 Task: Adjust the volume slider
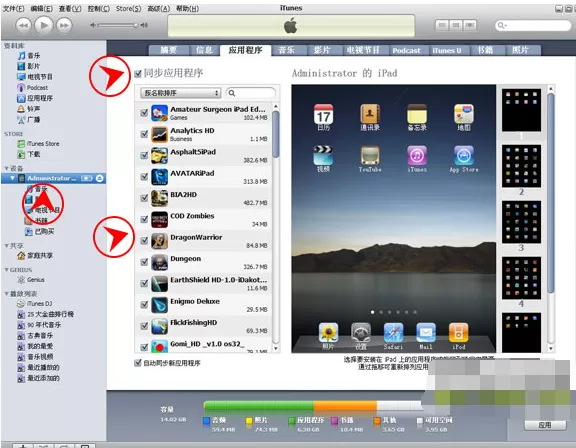(x=119, y=25)
